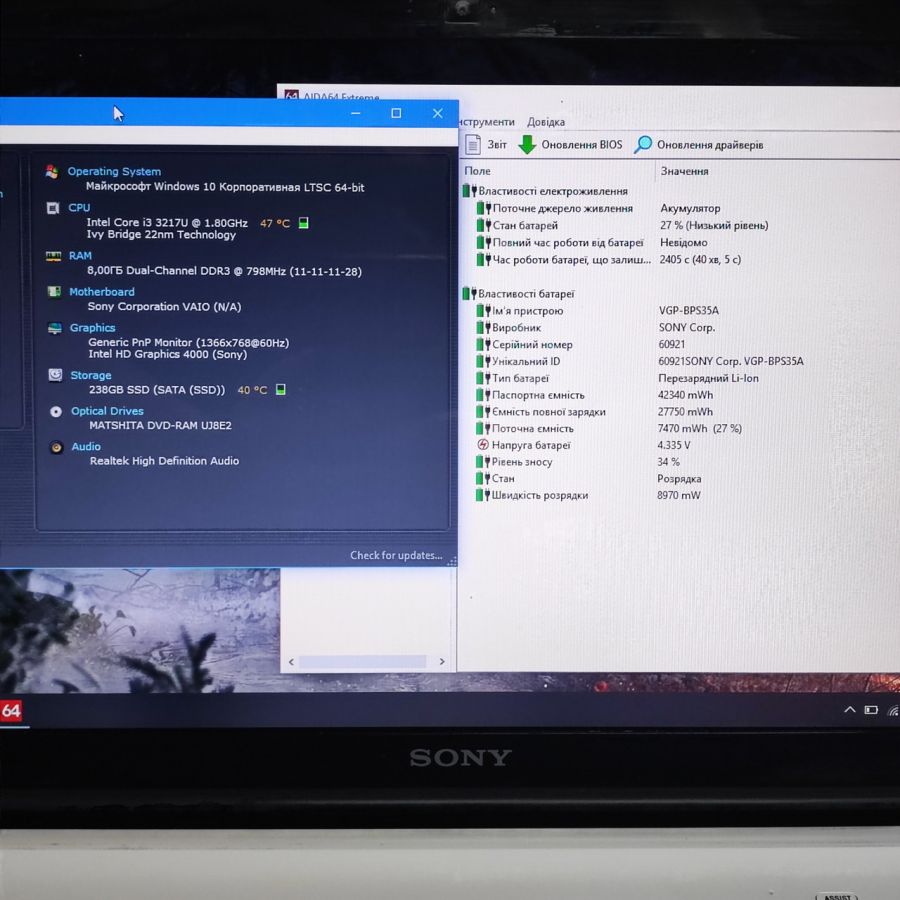
Task: Click the Storage hard drive icon
Action: coord(55,375)
